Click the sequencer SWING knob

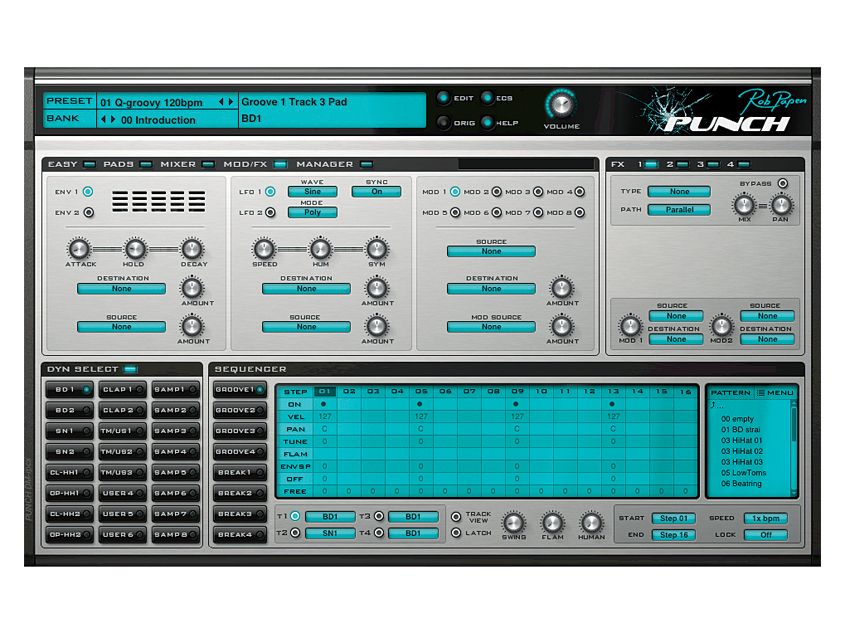513,523
